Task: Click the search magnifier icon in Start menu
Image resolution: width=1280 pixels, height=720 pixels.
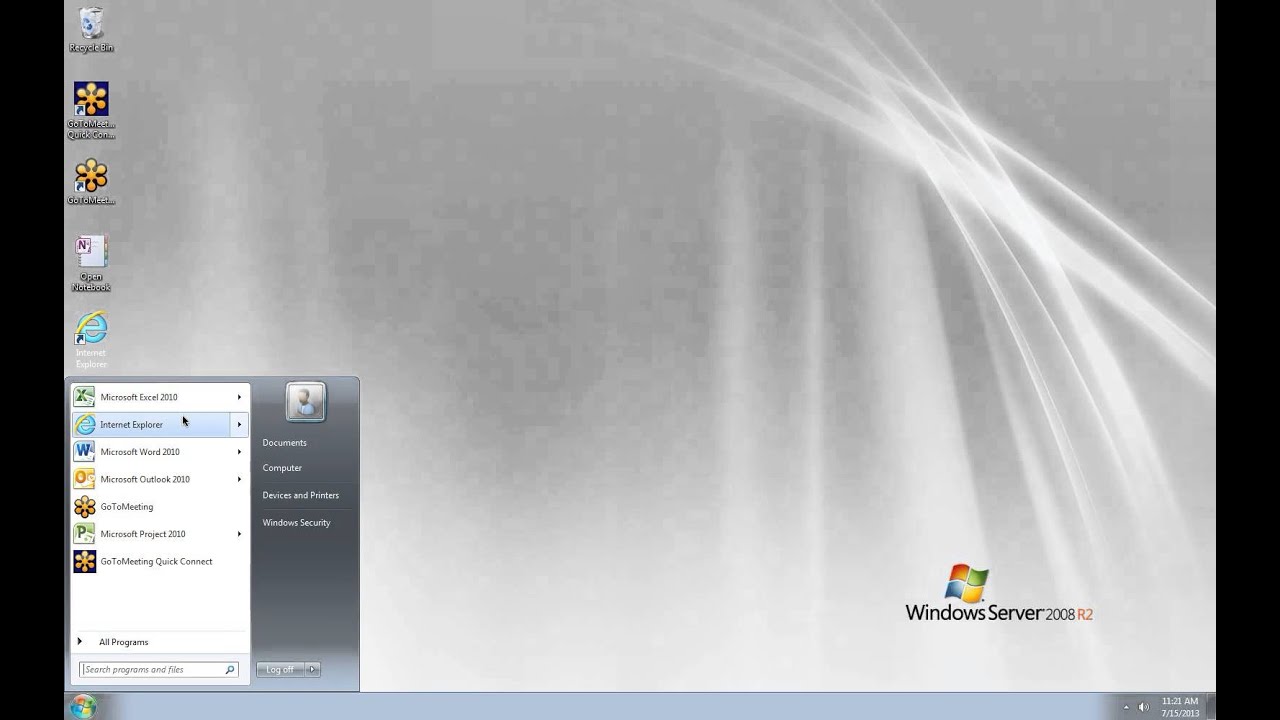Action: 230,670
